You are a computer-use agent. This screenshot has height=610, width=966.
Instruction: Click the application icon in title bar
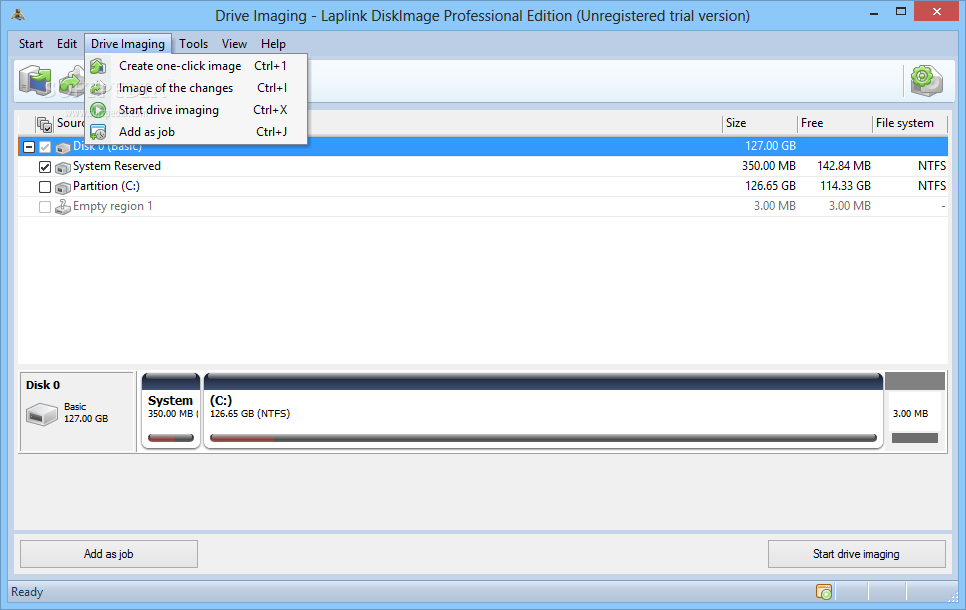click(18, 15)
